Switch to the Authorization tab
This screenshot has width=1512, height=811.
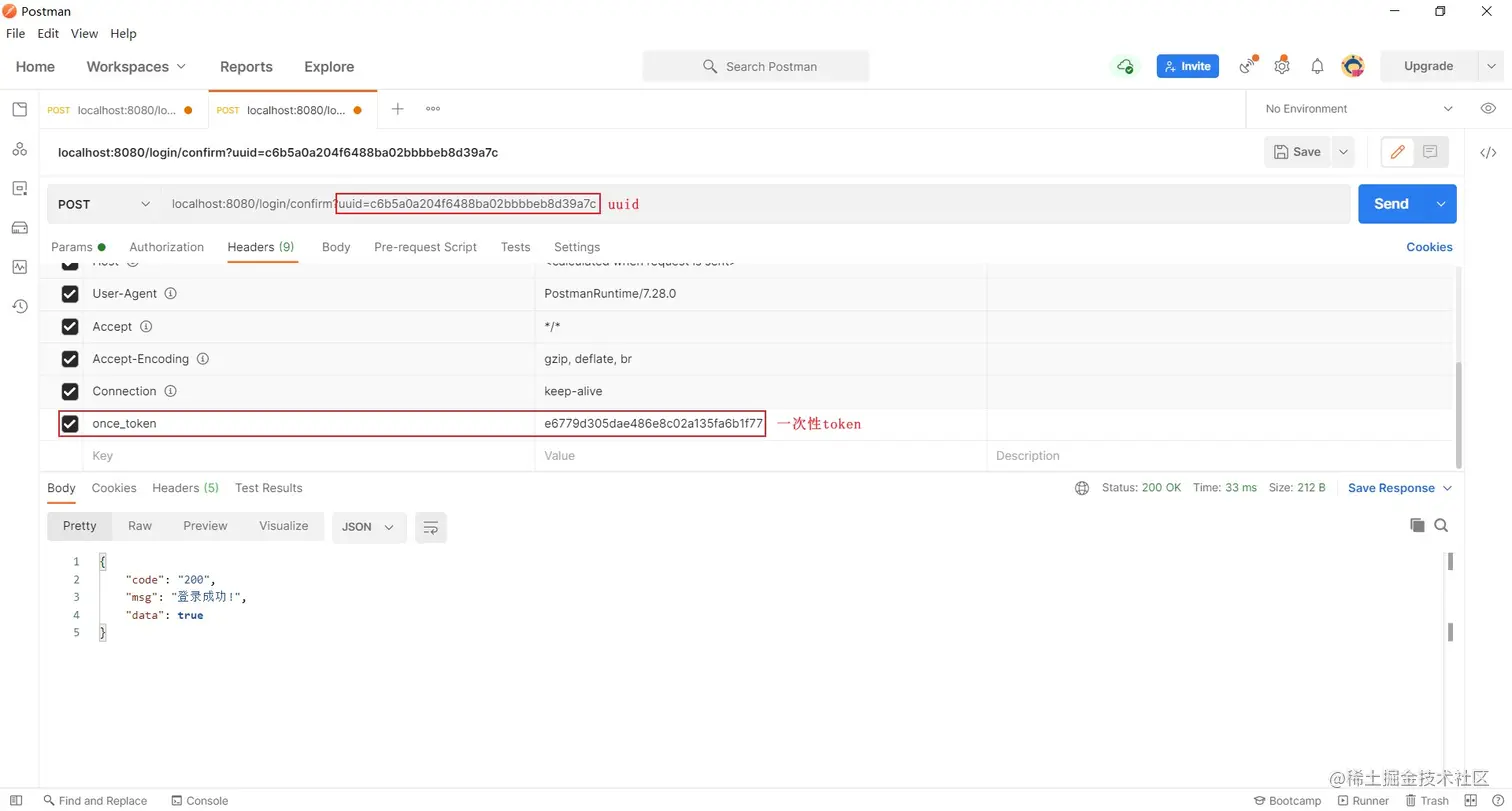click(x=166, y=247)
